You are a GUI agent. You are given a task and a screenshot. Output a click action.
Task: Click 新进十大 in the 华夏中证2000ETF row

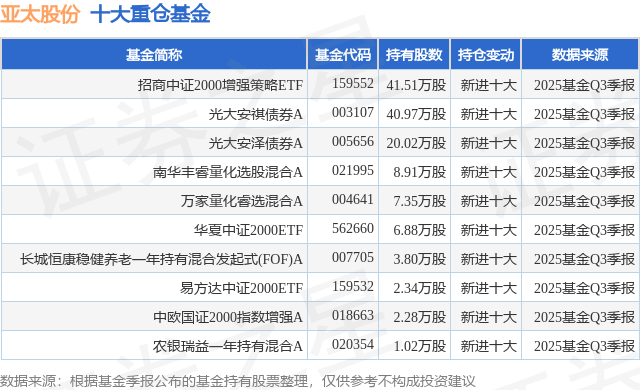pos(489,230)
